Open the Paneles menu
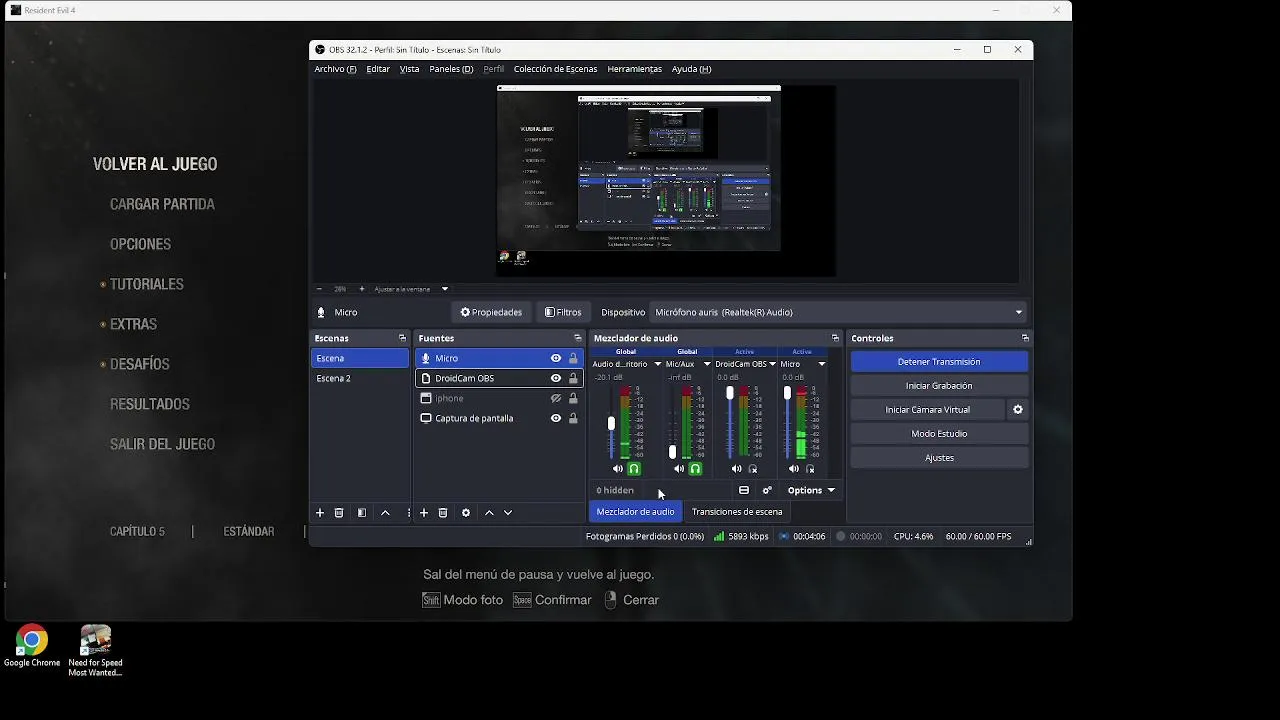The width and height of the screenshot is (1280, 720). [x=451, y=69]
